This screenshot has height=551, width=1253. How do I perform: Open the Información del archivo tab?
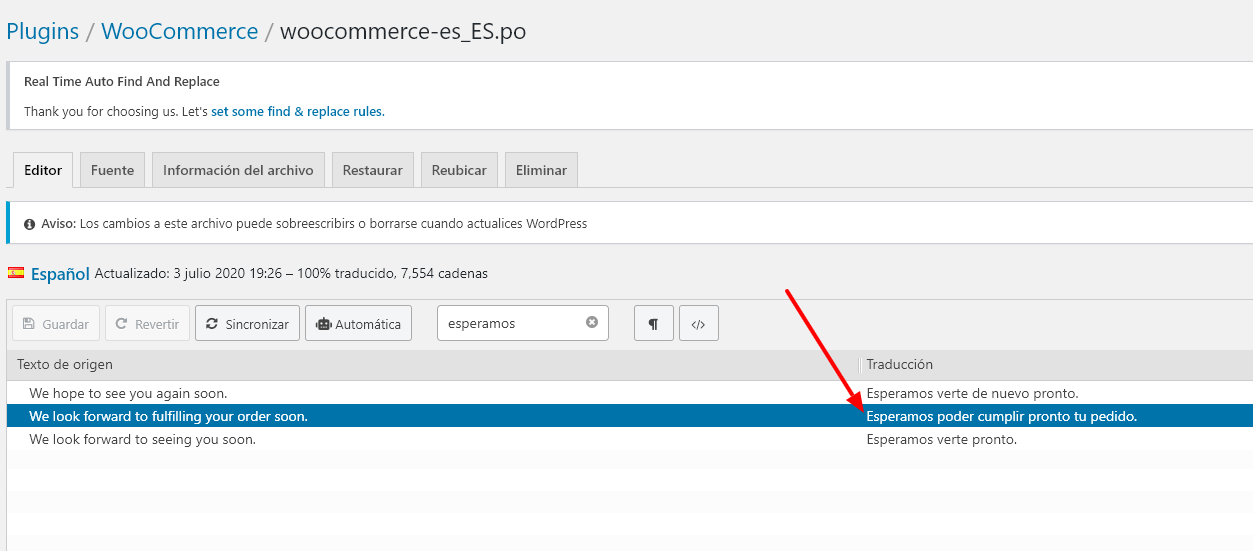pos(238,170)
